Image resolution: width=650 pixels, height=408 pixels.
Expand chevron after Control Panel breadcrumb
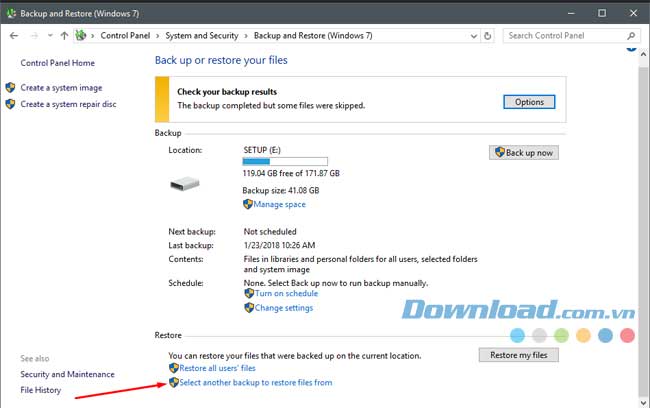pyautogui.click(x=158, y=36)
